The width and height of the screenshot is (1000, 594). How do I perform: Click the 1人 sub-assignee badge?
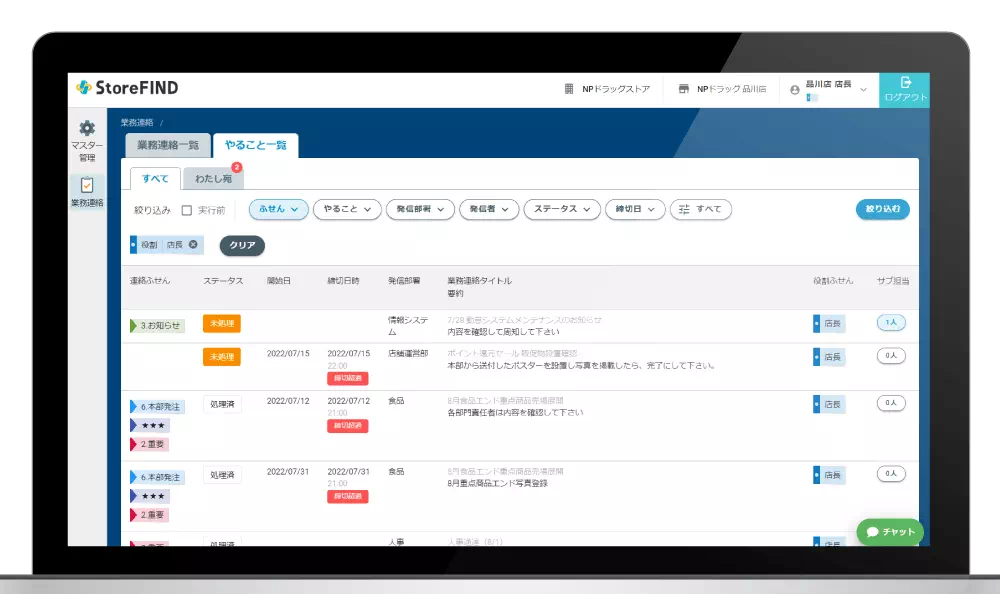click(891, 322)
